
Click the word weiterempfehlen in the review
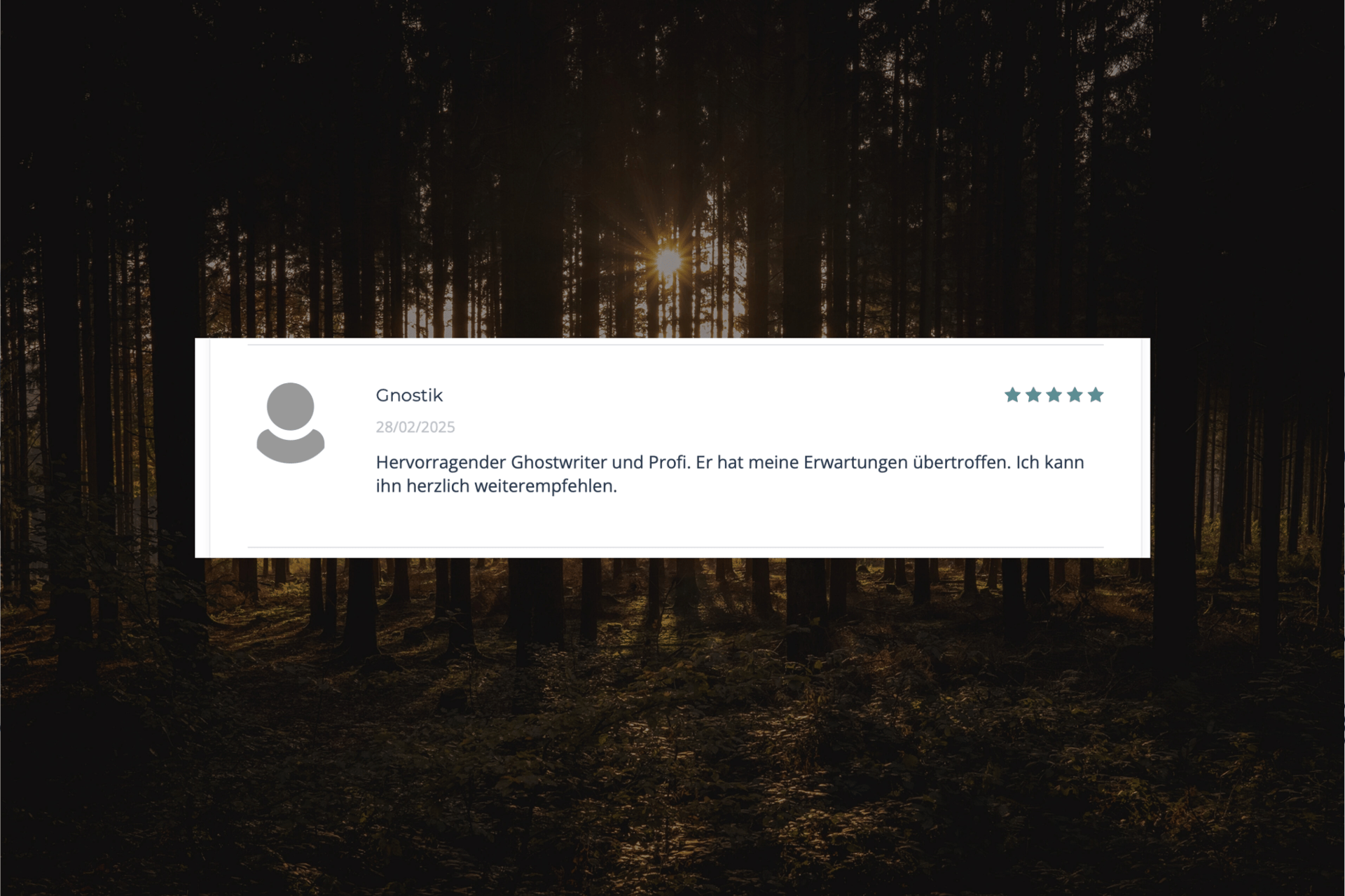pos(545,486)
